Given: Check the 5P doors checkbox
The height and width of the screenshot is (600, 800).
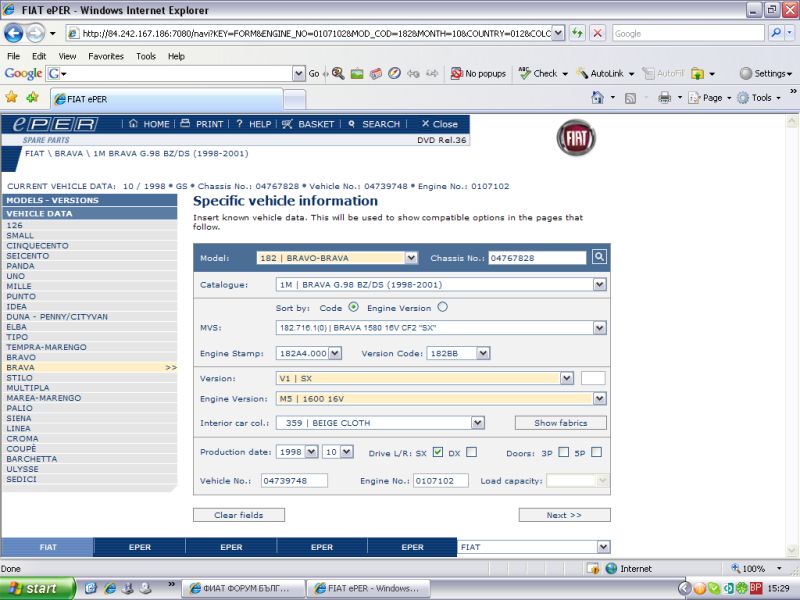Looking at the screenshot, I should [596, 452].
